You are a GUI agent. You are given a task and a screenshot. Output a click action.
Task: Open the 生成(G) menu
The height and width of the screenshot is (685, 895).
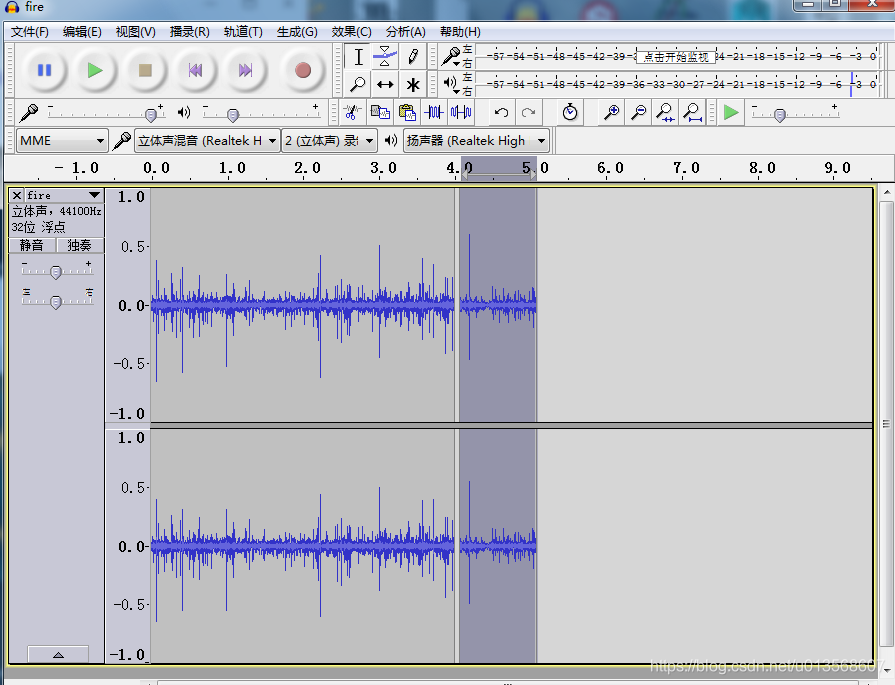(x=297, y=32)
